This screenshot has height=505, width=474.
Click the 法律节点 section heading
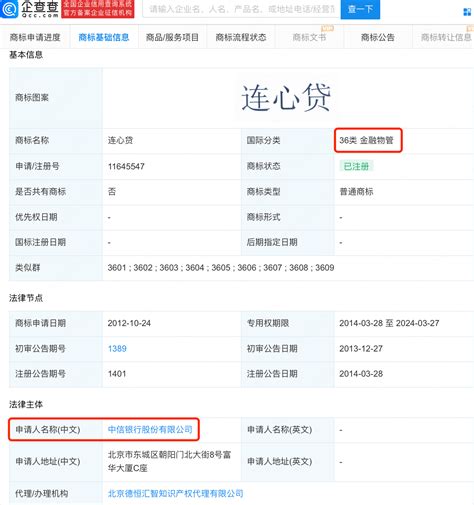pos(26,298)
